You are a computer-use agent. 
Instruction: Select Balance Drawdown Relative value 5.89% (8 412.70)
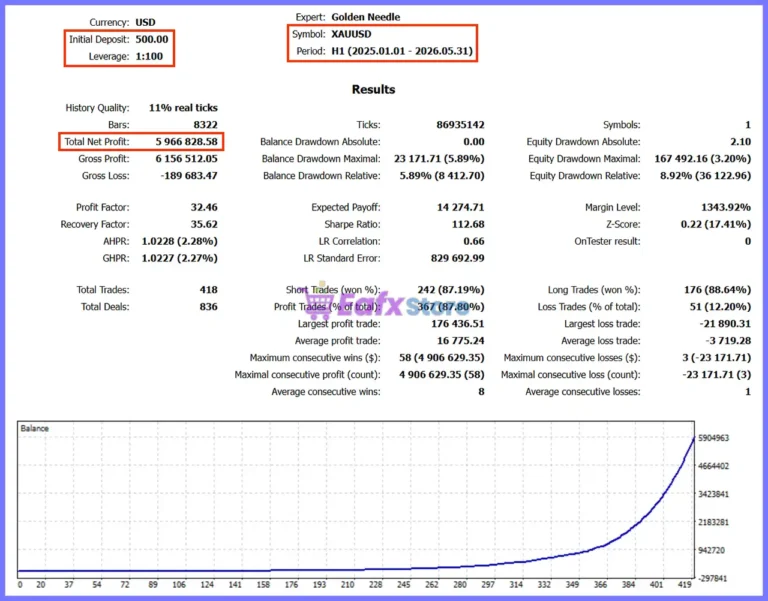(442, 175)
